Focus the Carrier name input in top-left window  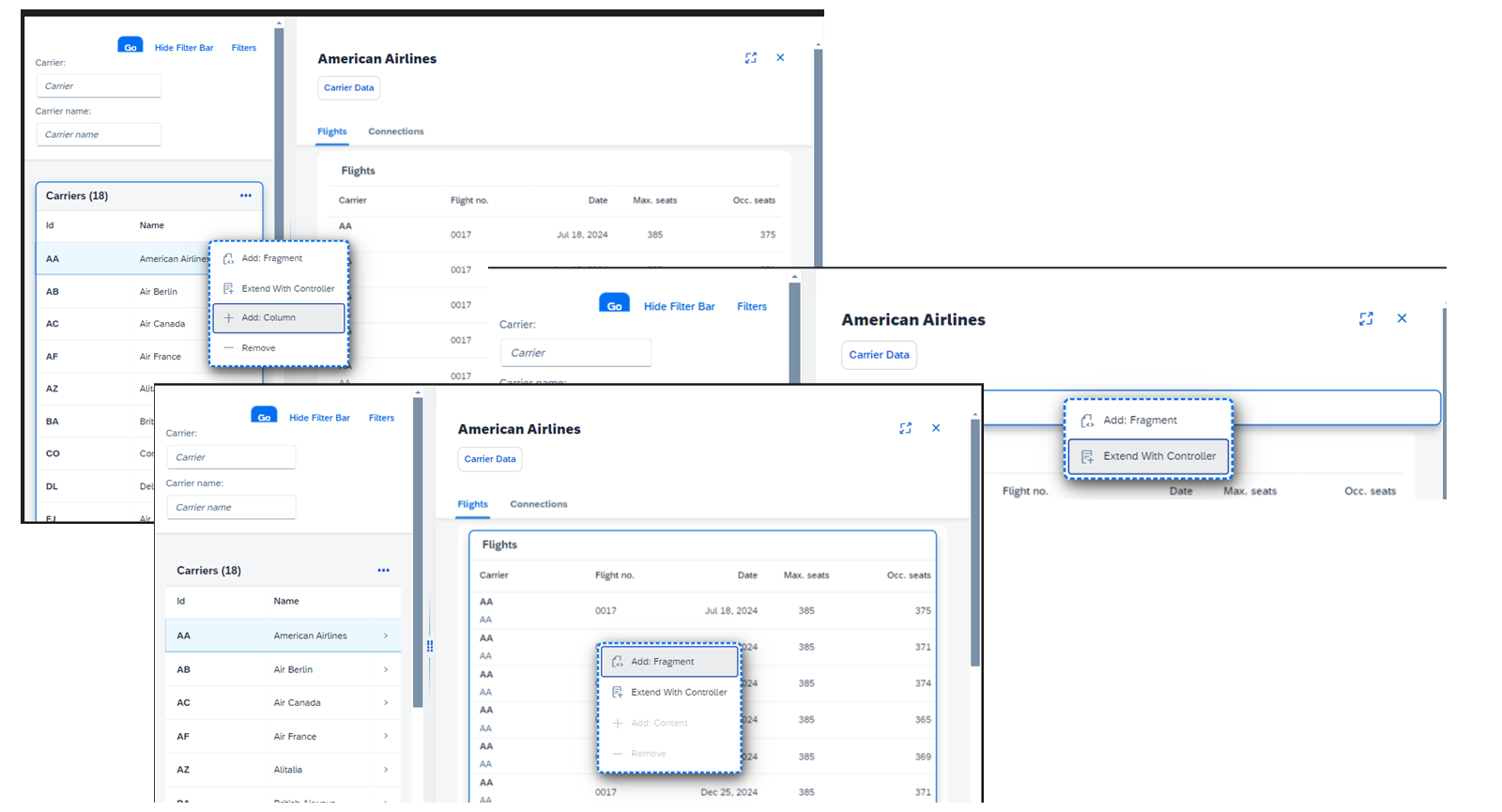tap(99, 135)
